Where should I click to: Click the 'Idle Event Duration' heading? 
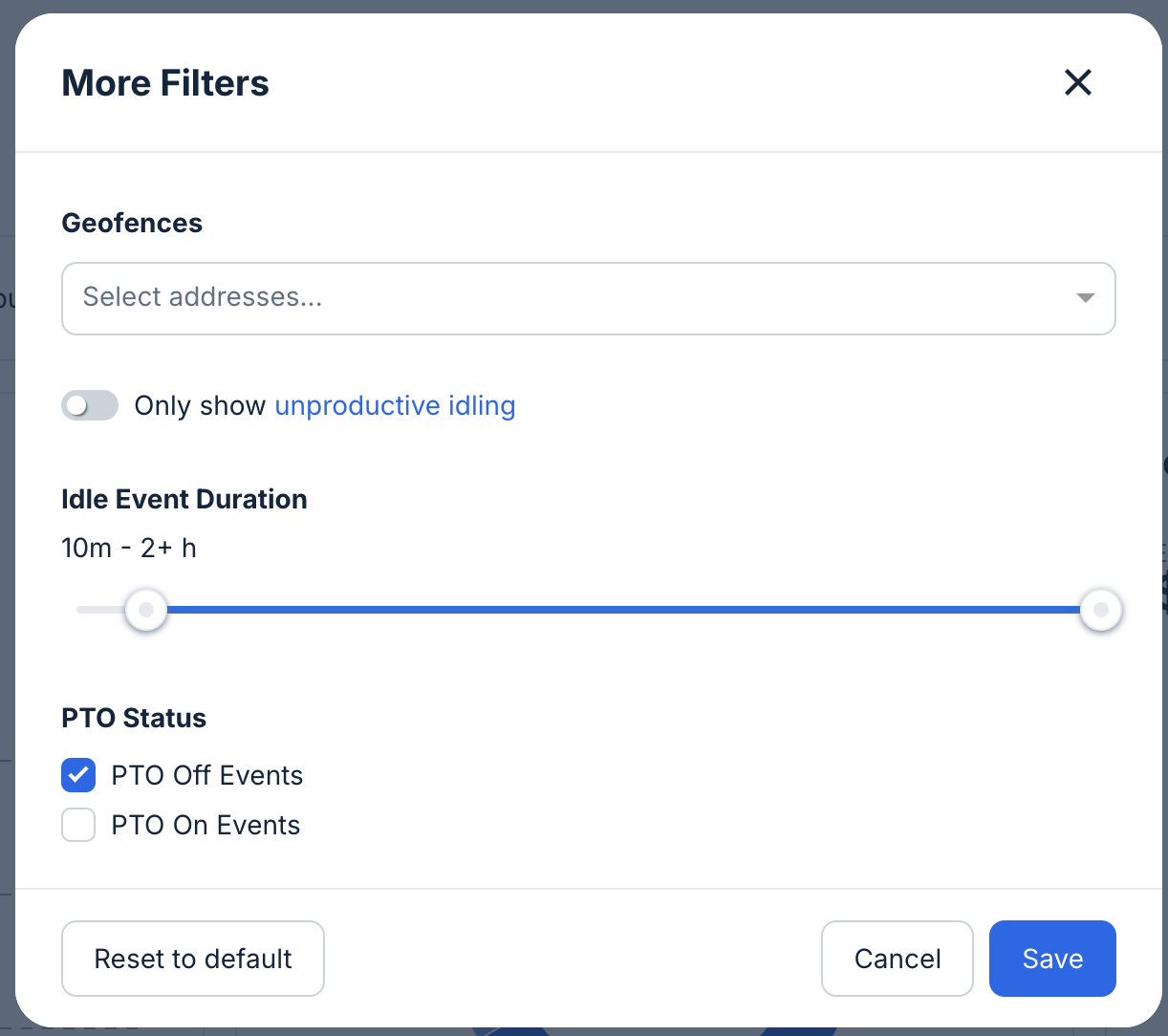(184, 500)
